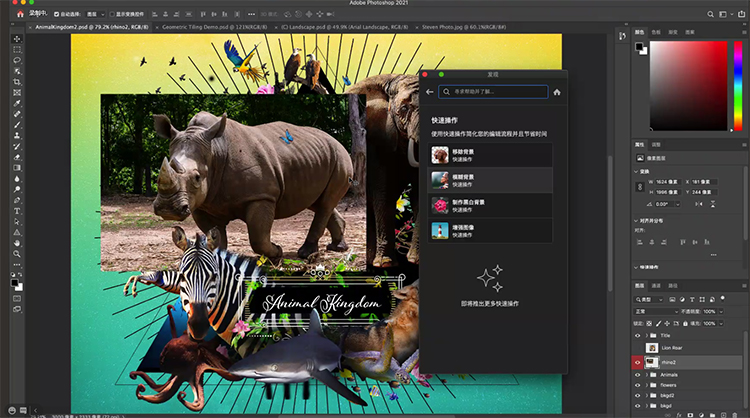Select the Eyedropper tool

tap(17, 103)
